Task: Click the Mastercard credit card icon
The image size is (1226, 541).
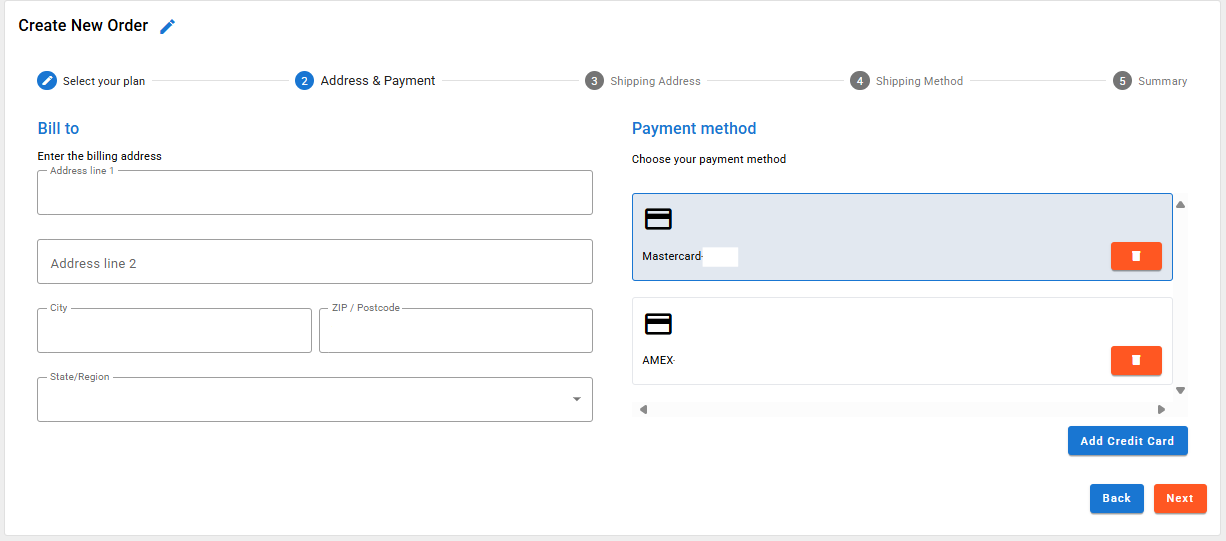Action: point(658,220)
